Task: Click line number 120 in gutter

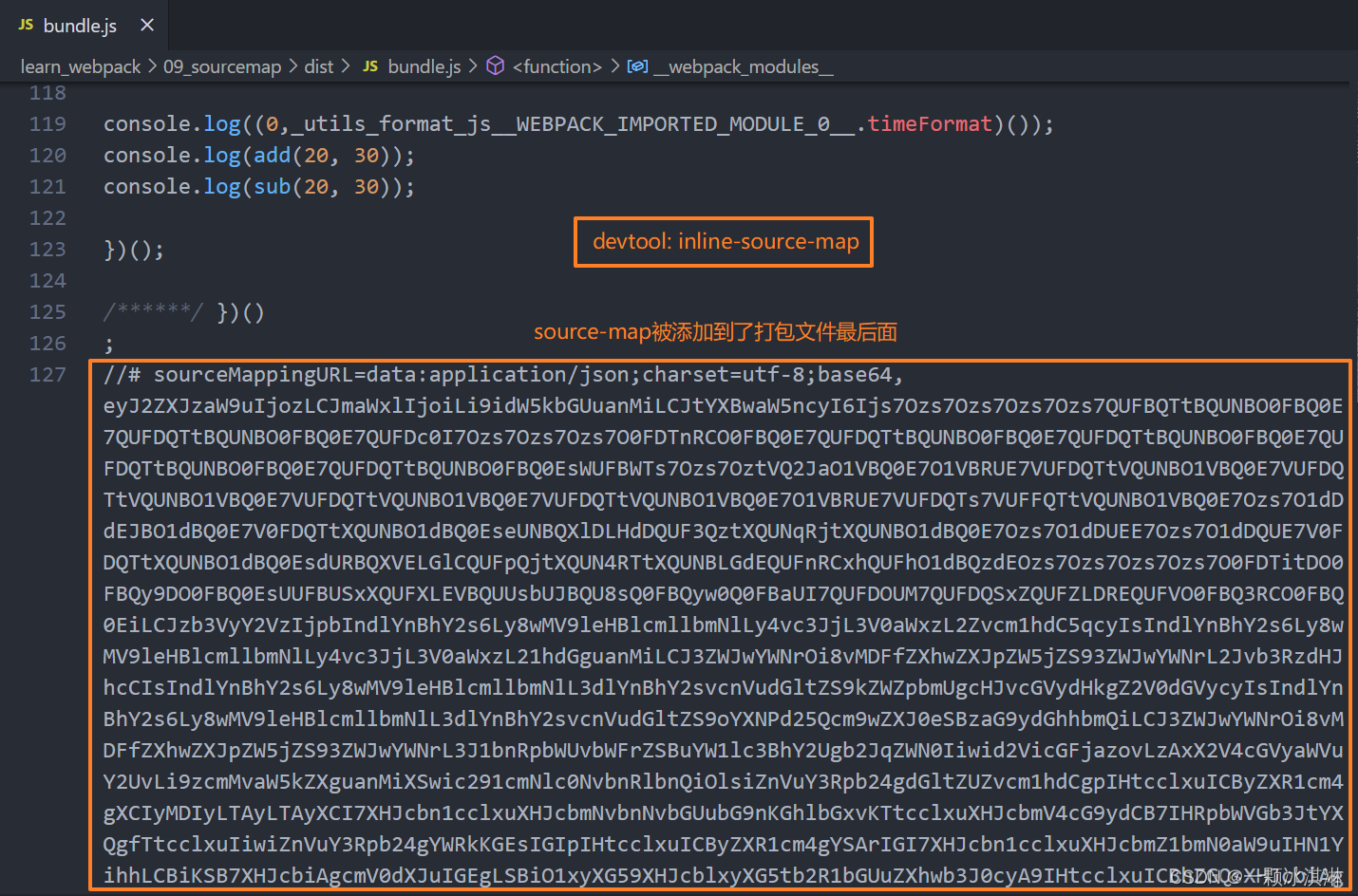Action: [x=47, y=156]
